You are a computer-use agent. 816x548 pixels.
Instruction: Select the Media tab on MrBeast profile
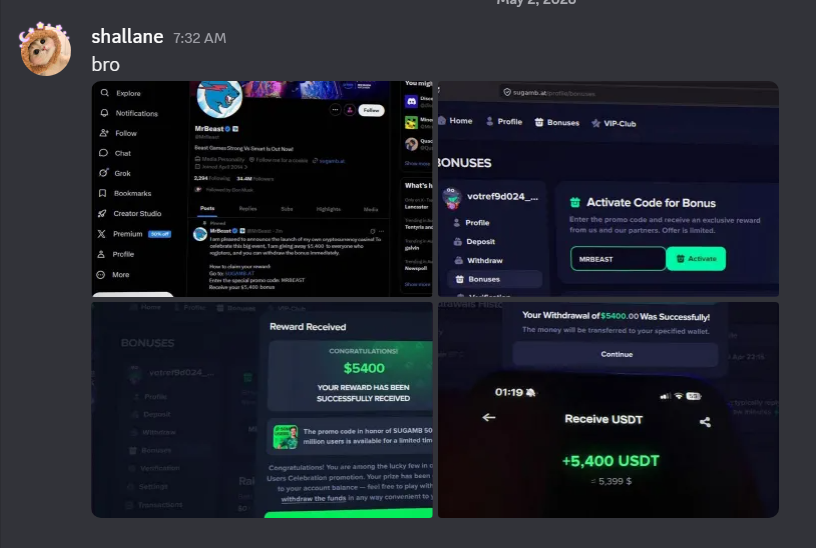pos(371,209)
